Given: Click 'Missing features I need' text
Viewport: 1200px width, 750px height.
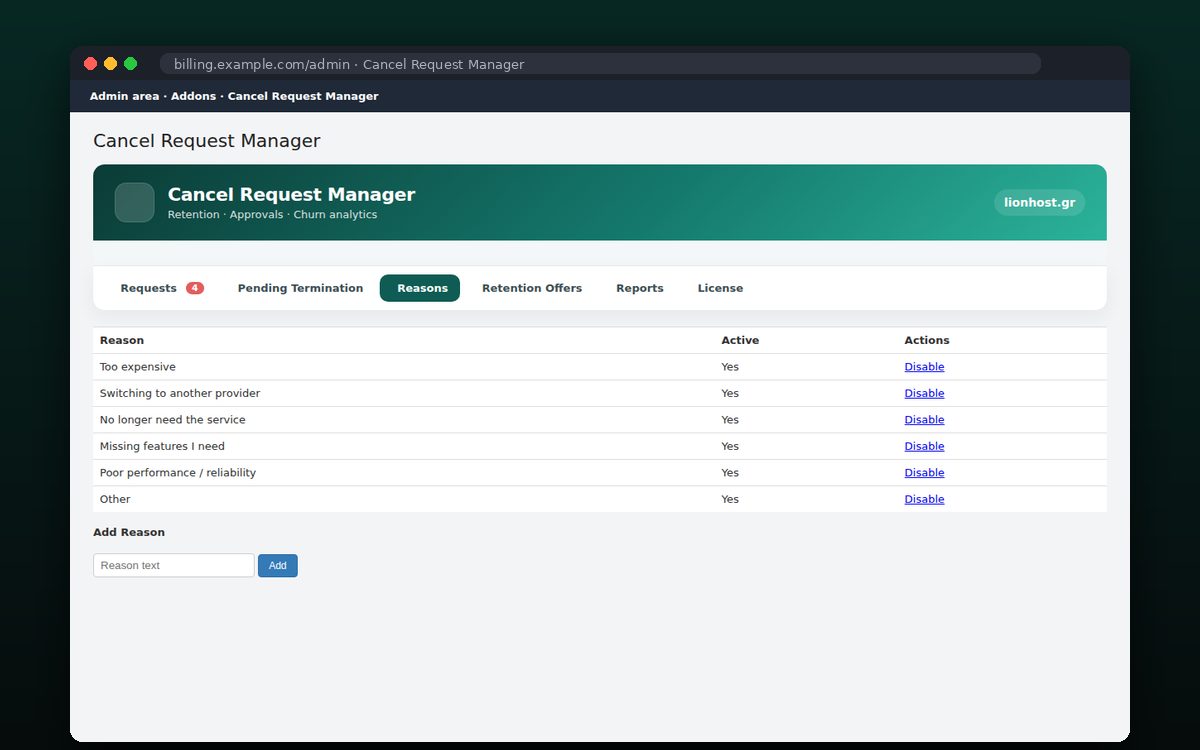Looking at the screenshot, I should click(162, 446).
